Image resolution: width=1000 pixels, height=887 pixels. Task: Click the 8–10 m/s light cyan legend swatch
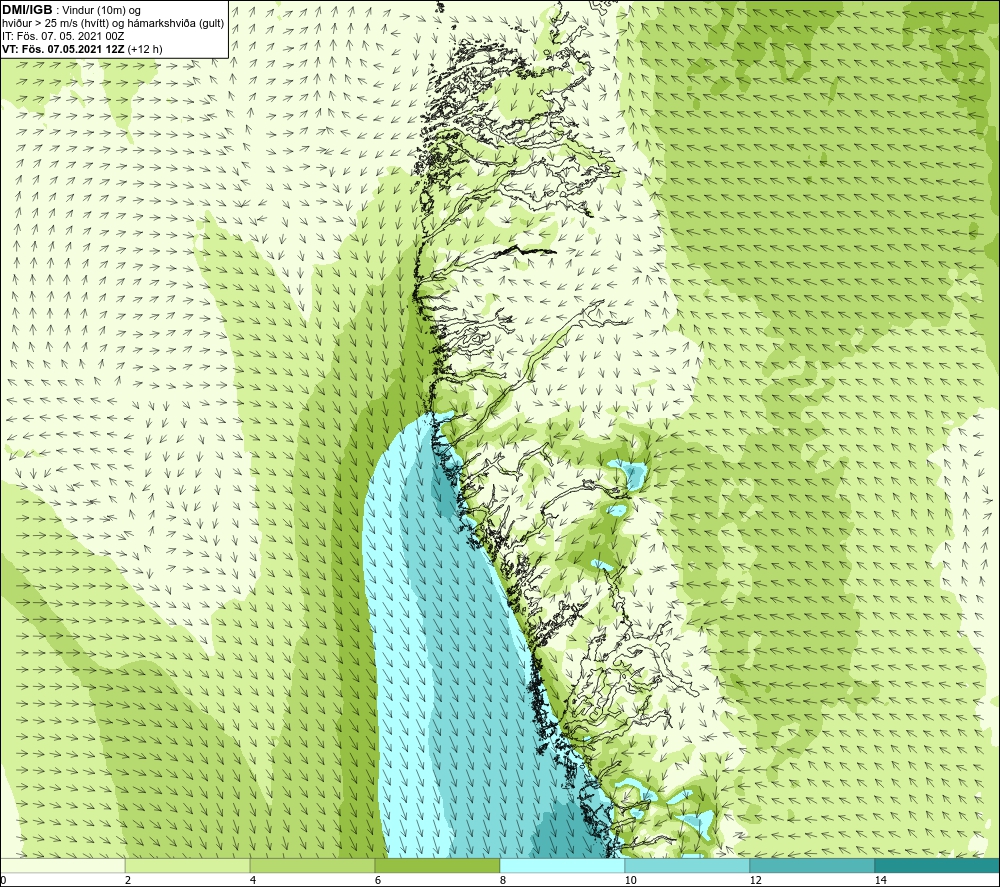[x=562, y=865]
